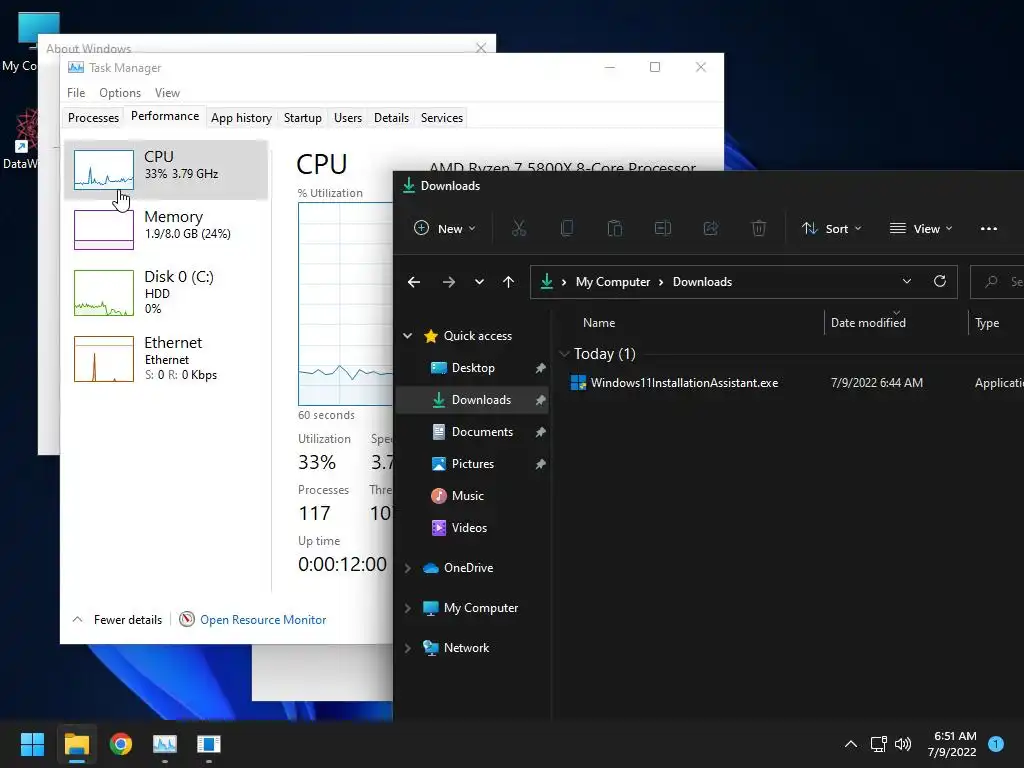Click the Copy icon in Explorer toolbar

pos(567,228)
